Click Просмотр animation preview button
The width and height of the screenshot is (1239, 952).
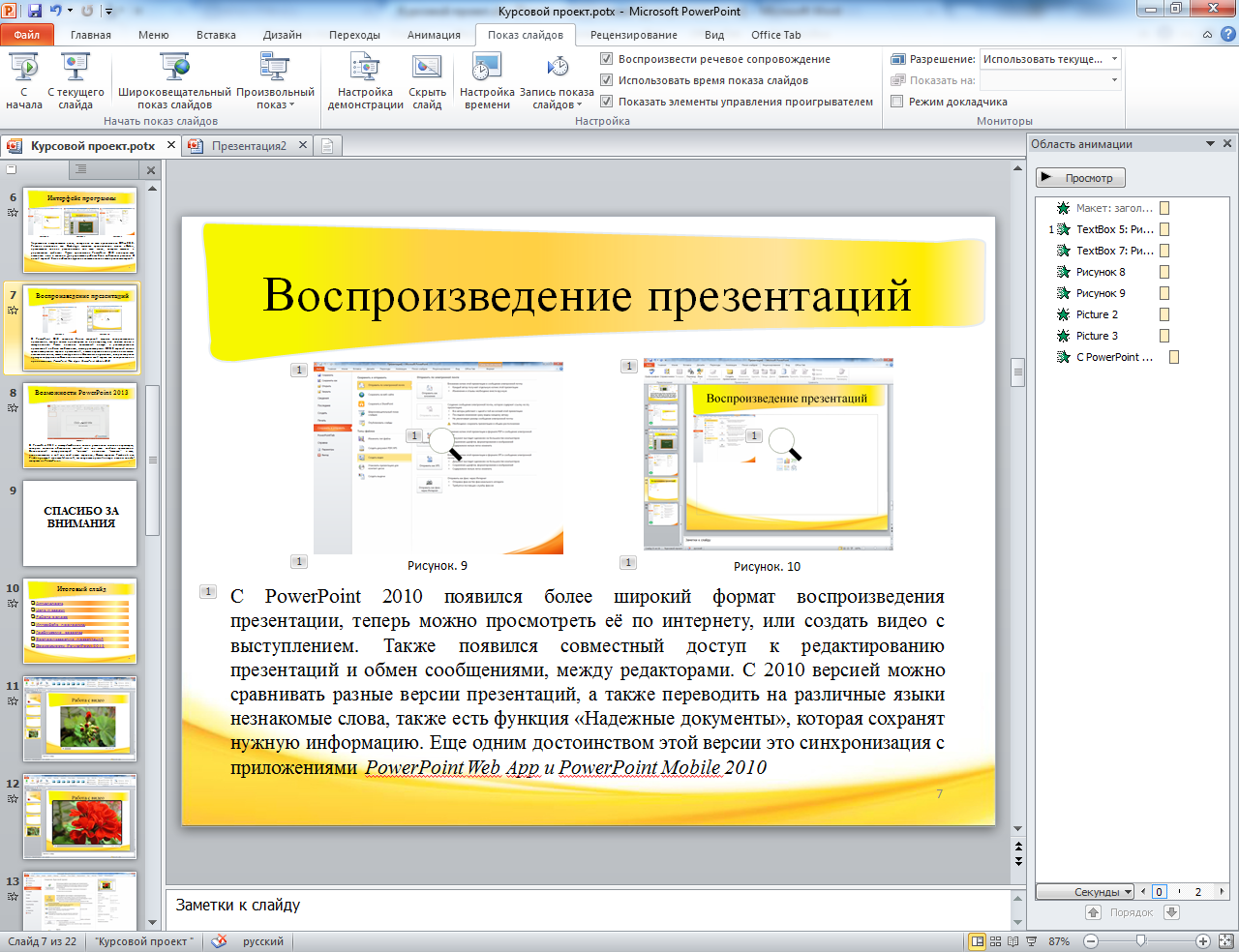pos(1080,178)
